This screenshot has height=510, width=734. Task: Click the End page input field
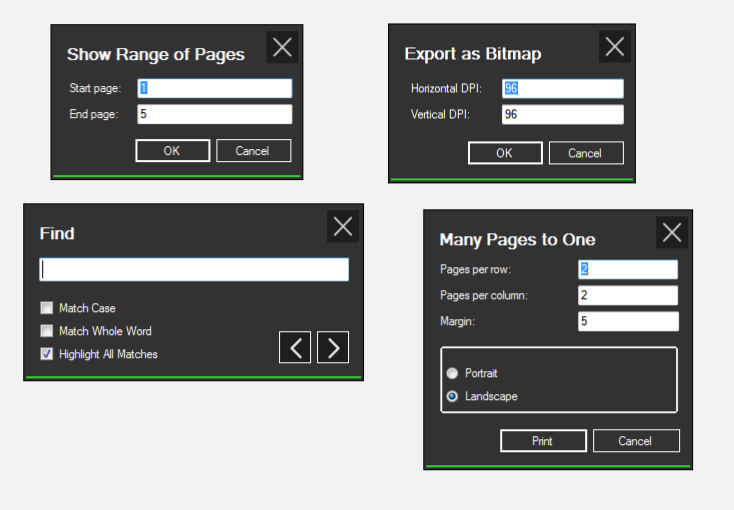[x=214, y=114]
